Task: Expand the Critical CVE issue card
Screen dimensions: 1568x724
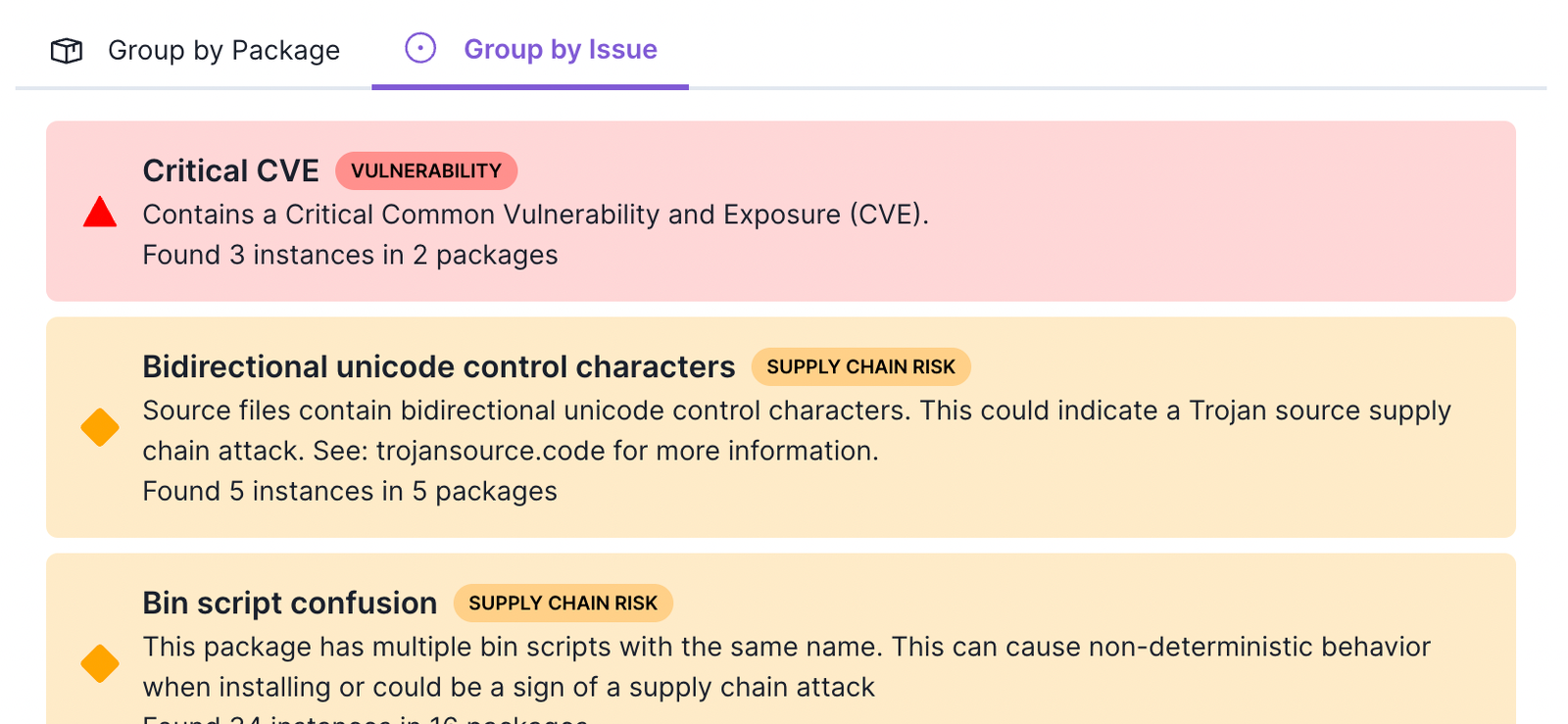Action: pos(1176,211)
